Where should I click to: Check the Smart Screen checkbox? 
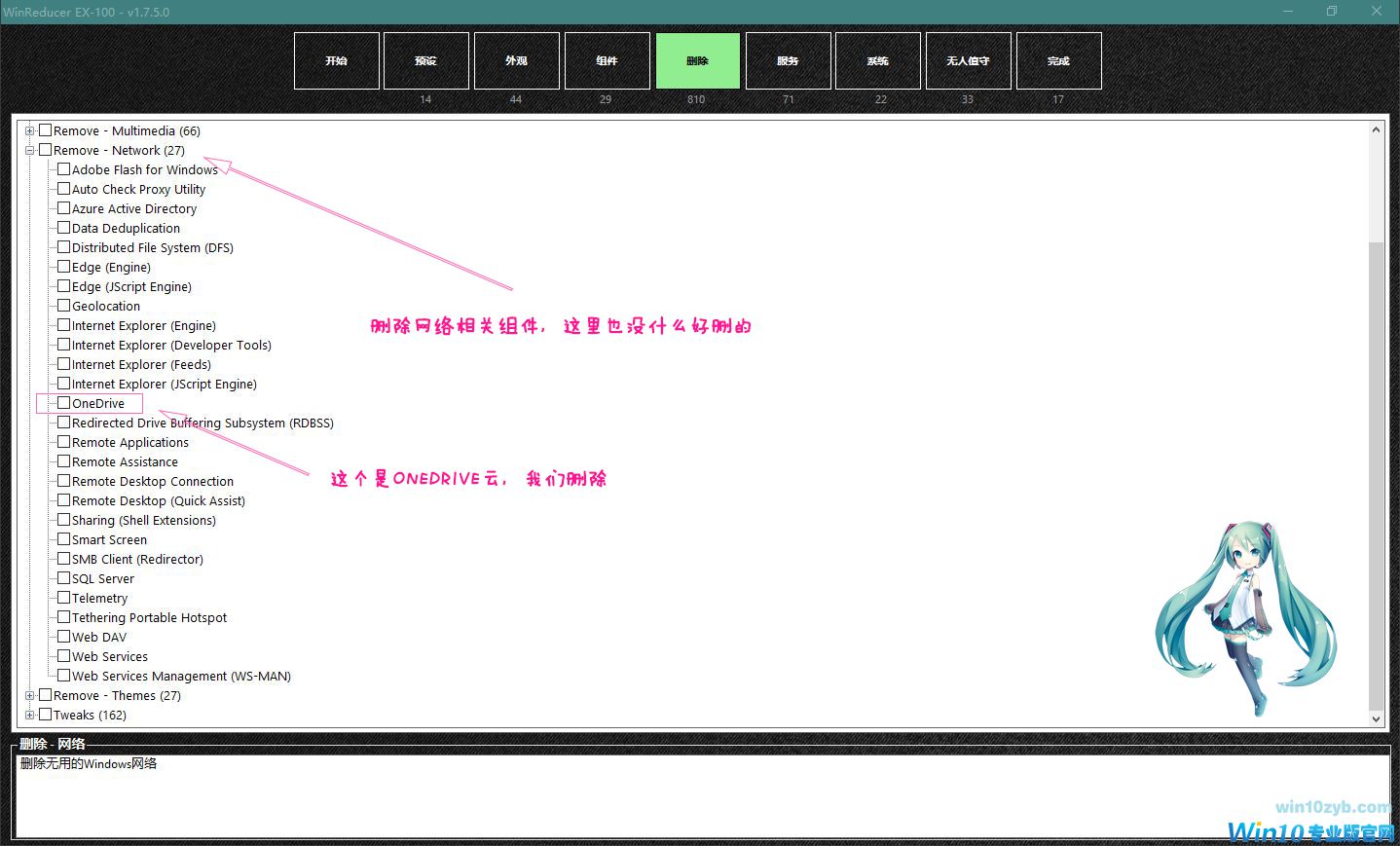click(63, 539)
